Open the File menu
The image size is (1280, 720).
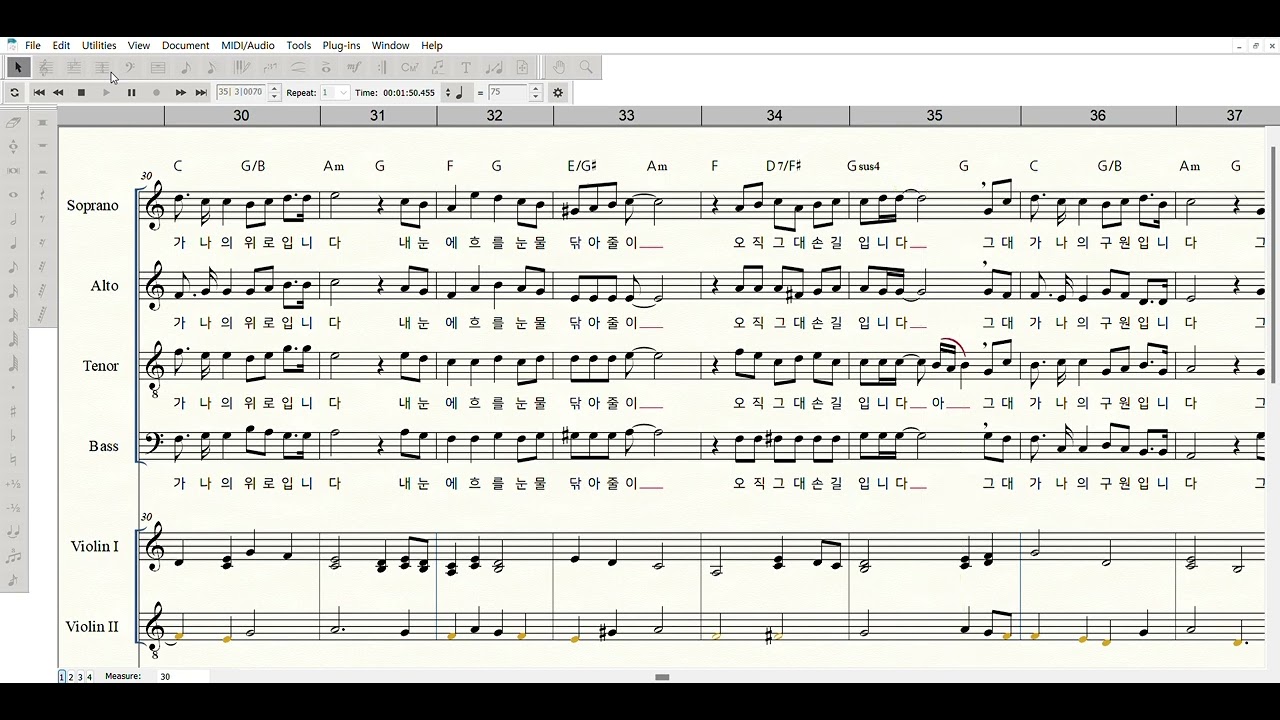pyautogui.click(x=33, y=45)
